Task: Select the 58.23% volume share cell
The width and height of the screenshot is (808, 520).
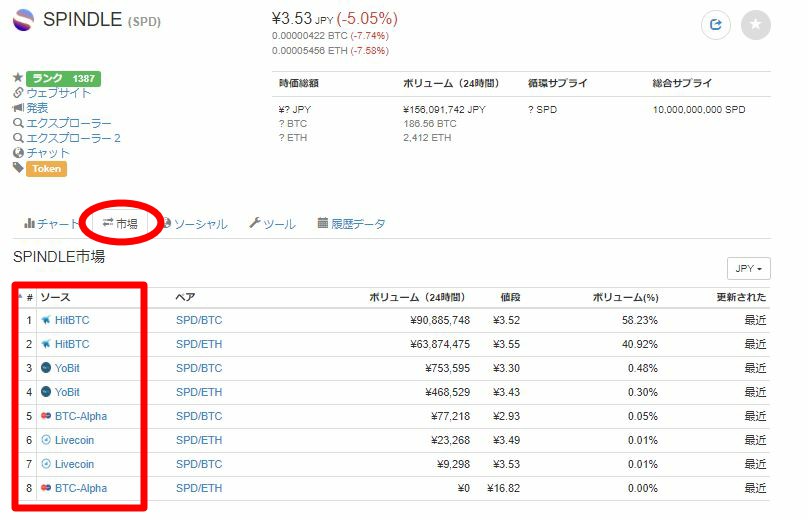Action: (x=639, y=320)
